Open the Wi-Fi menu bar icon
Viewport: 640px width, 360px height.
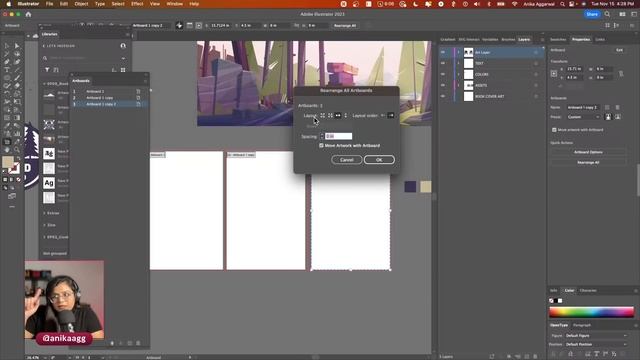coord(514,4)
